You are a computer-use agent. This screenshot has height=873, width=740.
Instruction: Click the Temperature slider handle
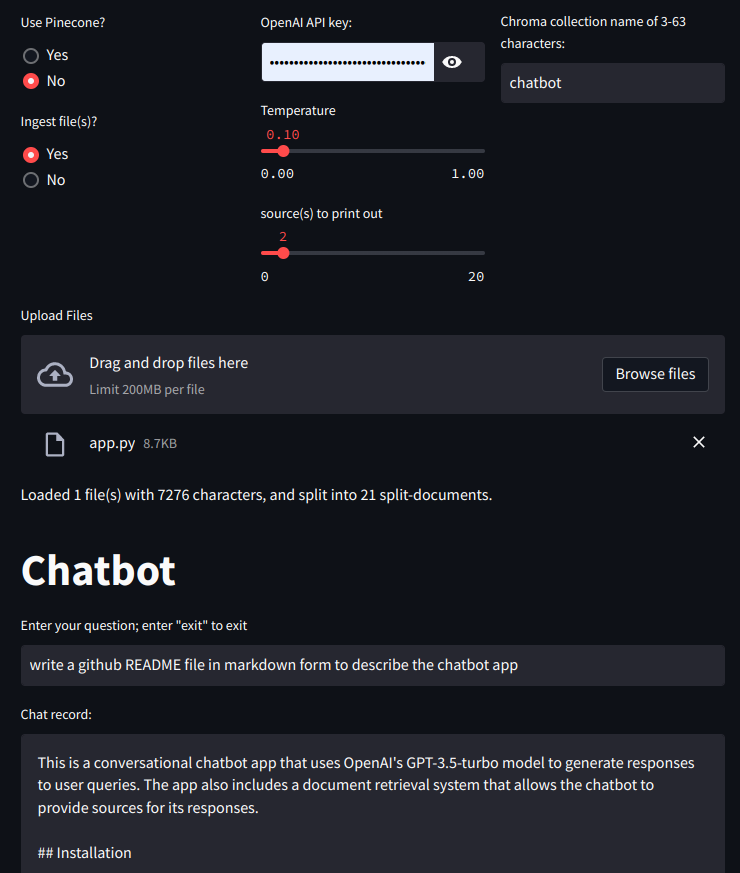point(283,151)
